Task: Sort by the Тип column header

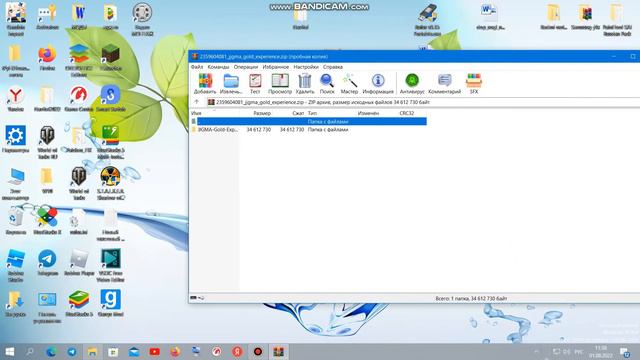Action: (312, 113)
